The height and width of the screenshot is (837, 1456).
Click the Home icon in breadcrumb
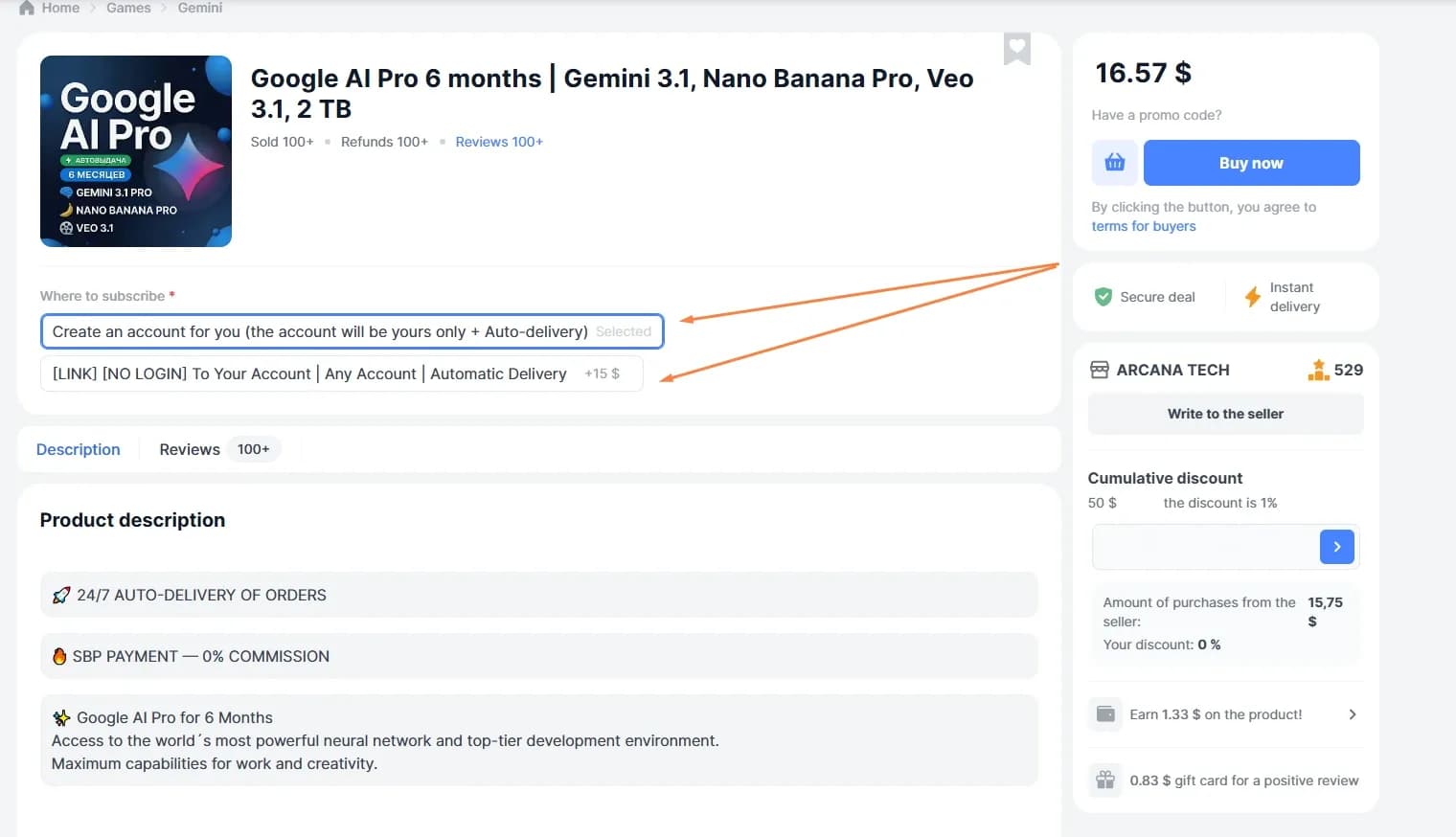[27, 8]
